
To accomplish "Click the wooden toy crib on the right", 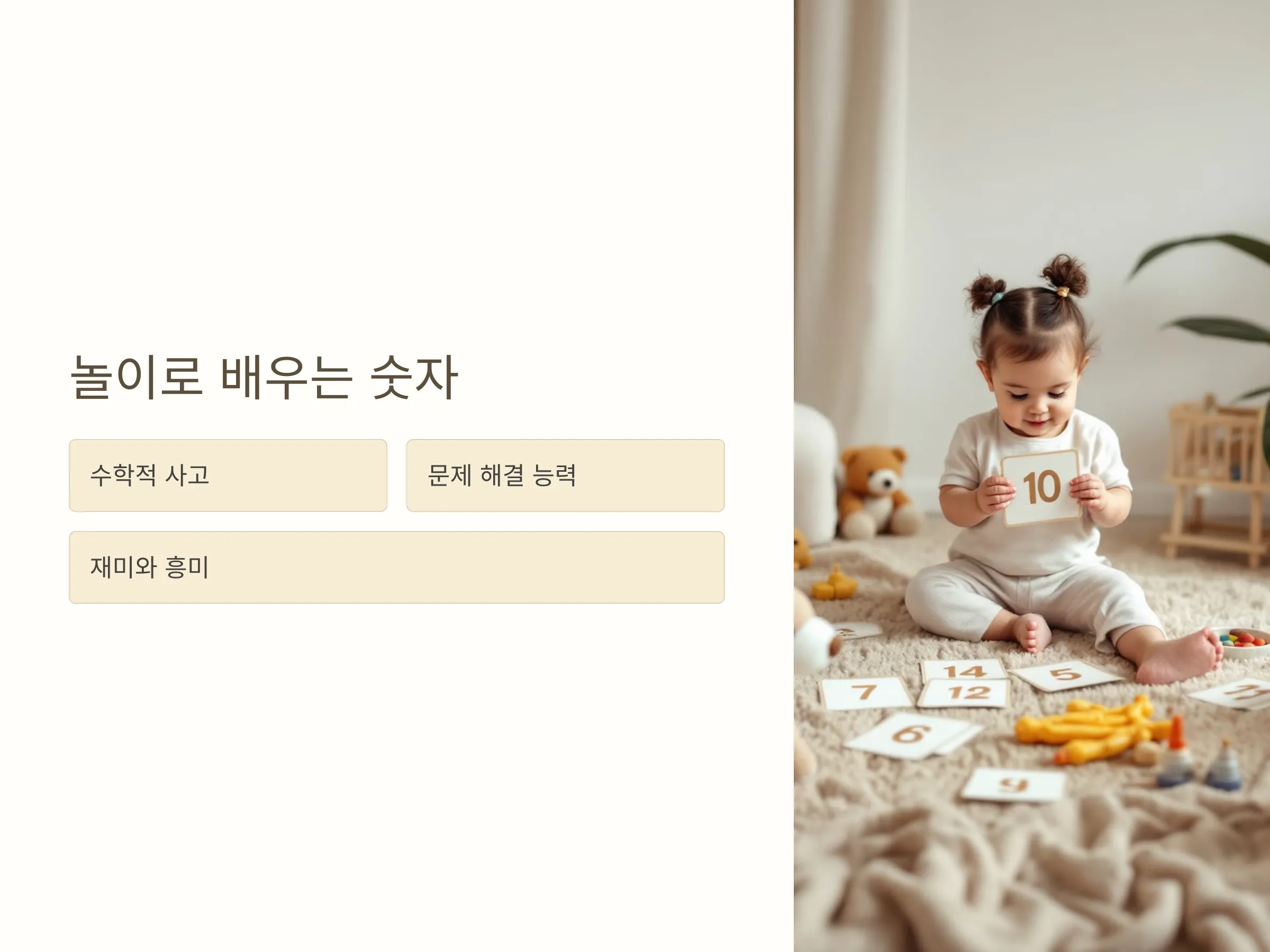I will point(1214,478).
